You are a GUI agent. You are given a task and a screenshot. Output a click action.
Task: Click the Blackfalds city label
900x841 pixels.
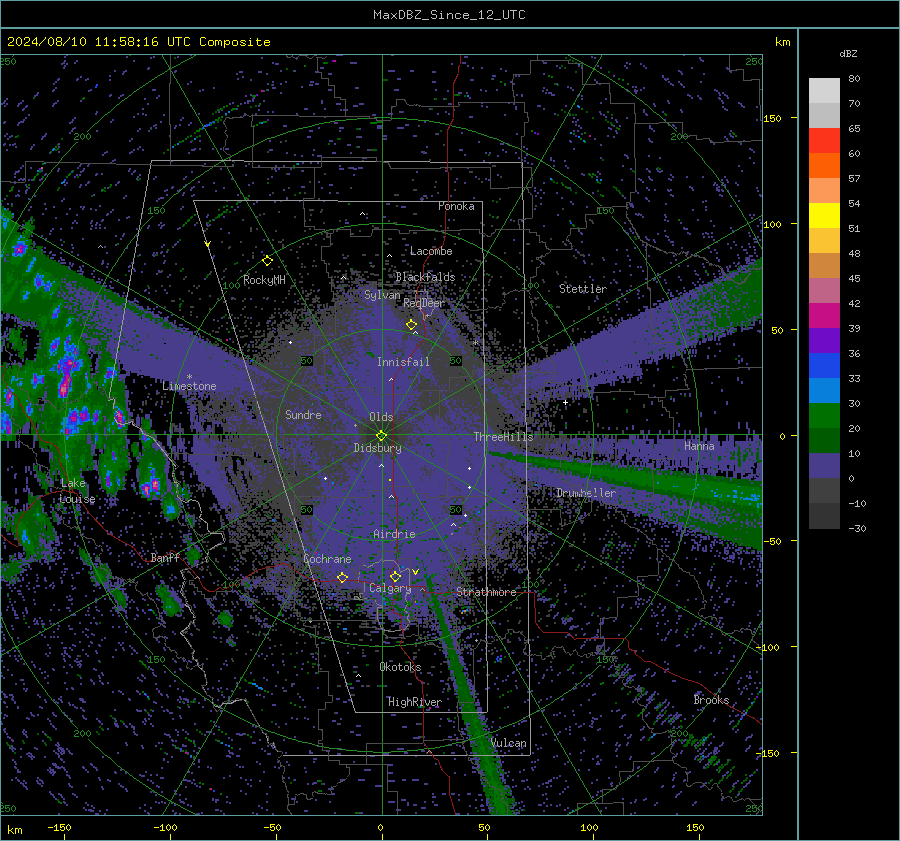[x=425, y=277]
